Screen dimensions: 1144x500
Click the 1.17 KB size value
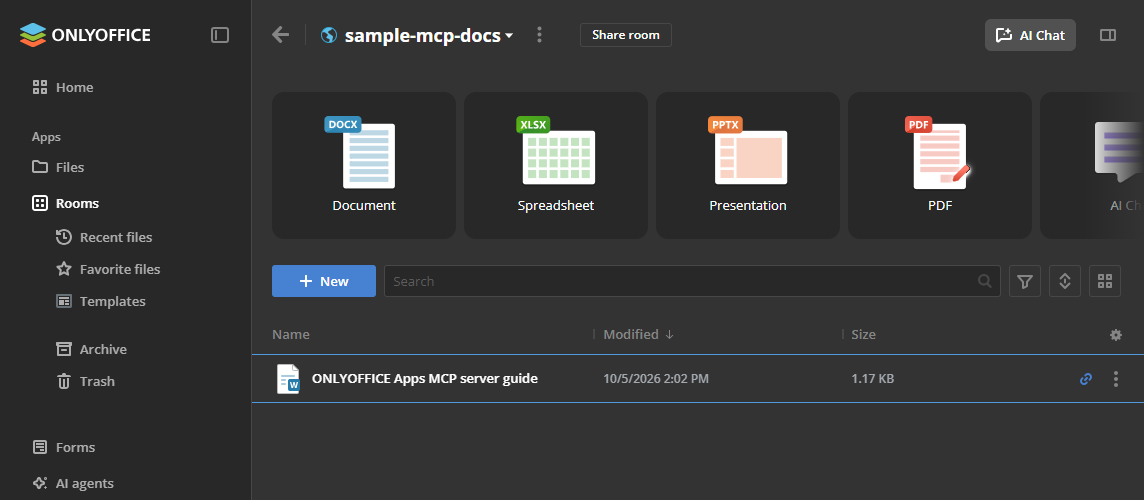point(873,379)
